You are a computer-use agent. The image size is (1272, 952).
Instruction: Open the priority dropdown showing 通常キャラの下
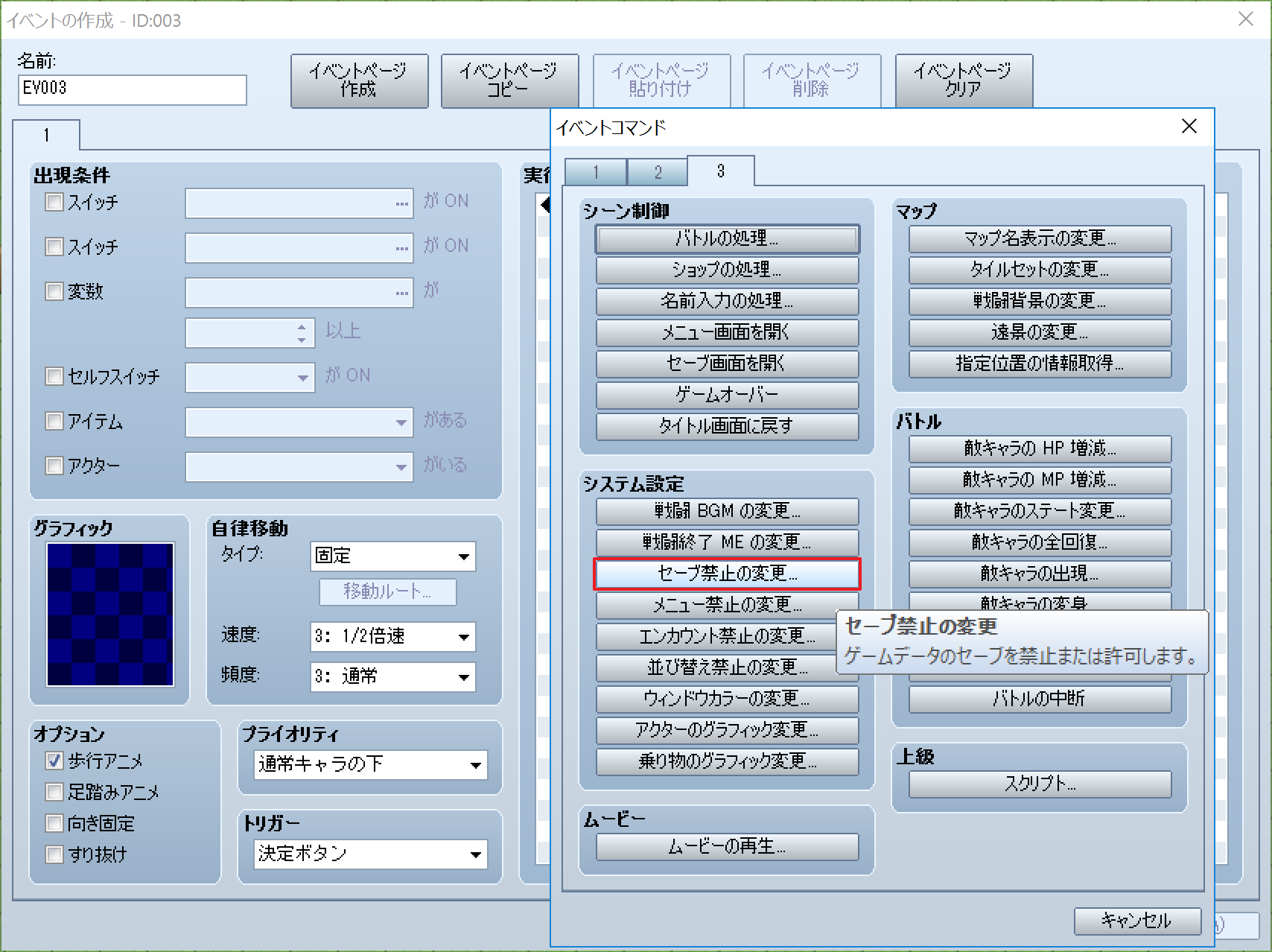pyautogui.click(x=369, y=764)
